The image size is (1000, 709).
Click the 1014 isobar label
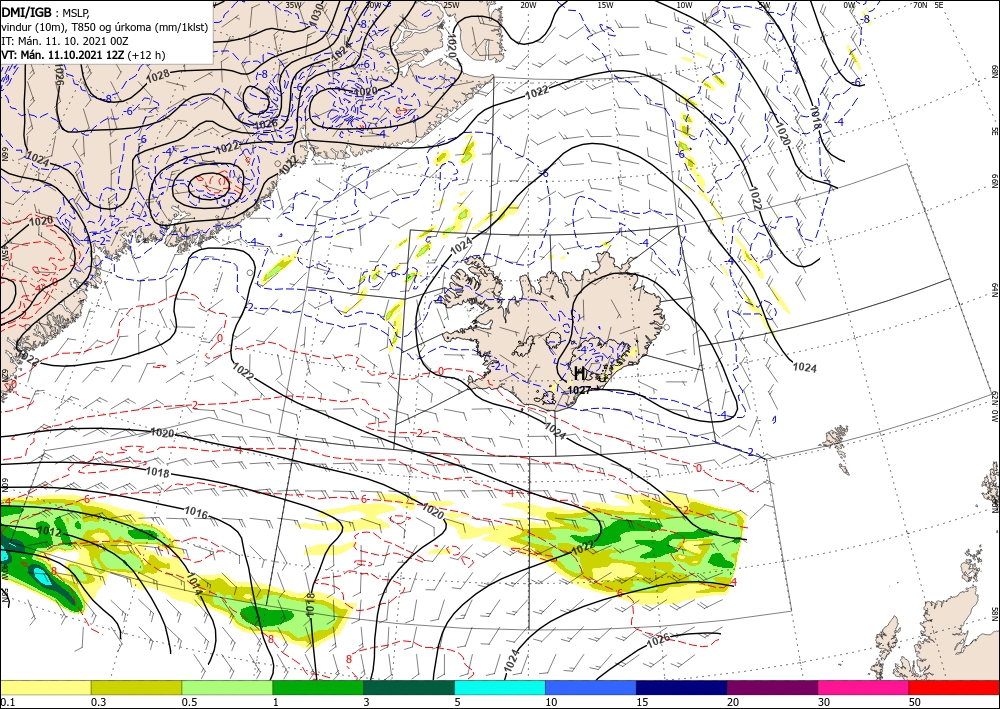click(194, 584)
